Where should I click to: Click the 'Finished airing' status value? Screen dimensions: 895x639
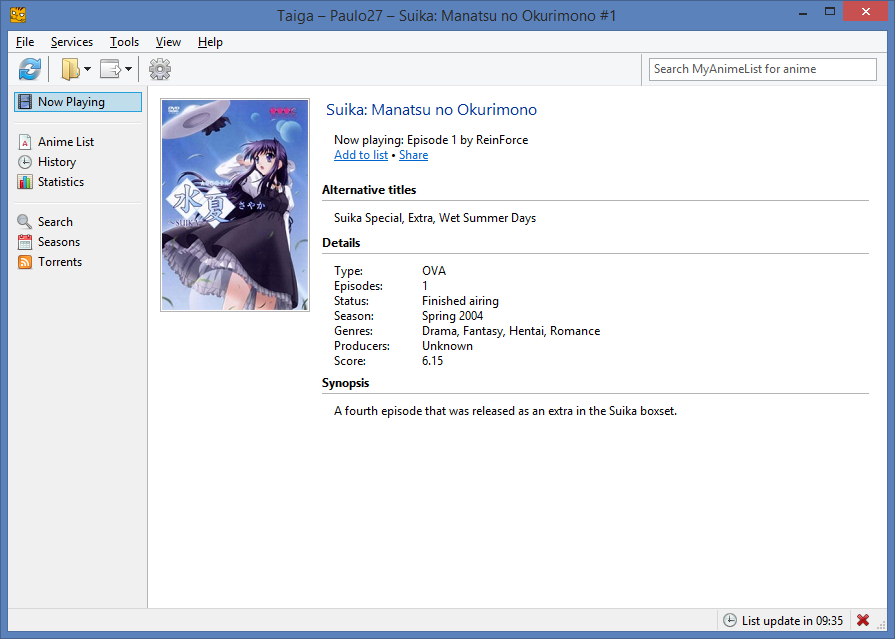pos(460,301)
